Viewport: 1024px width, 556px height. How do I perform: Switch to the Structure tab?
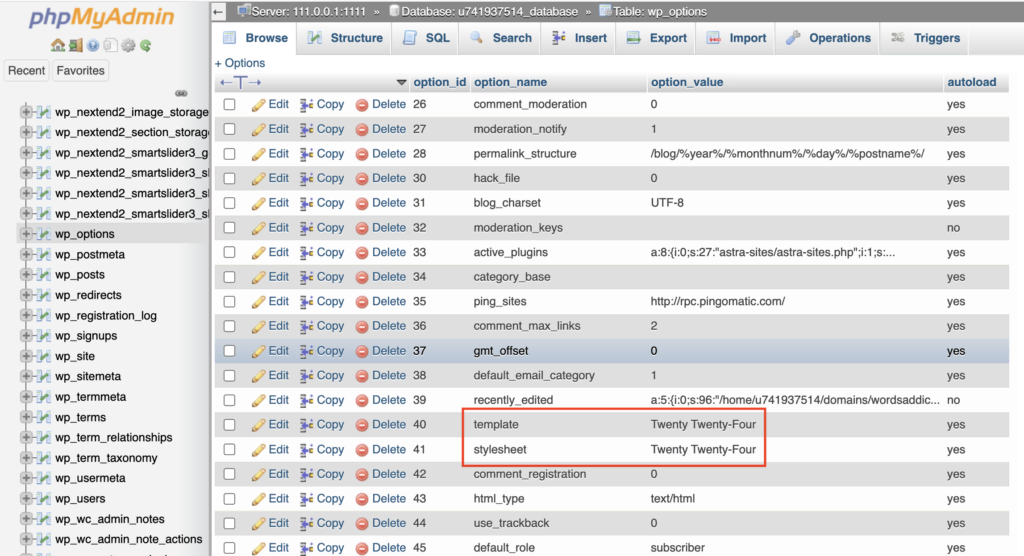click(345, 38)
